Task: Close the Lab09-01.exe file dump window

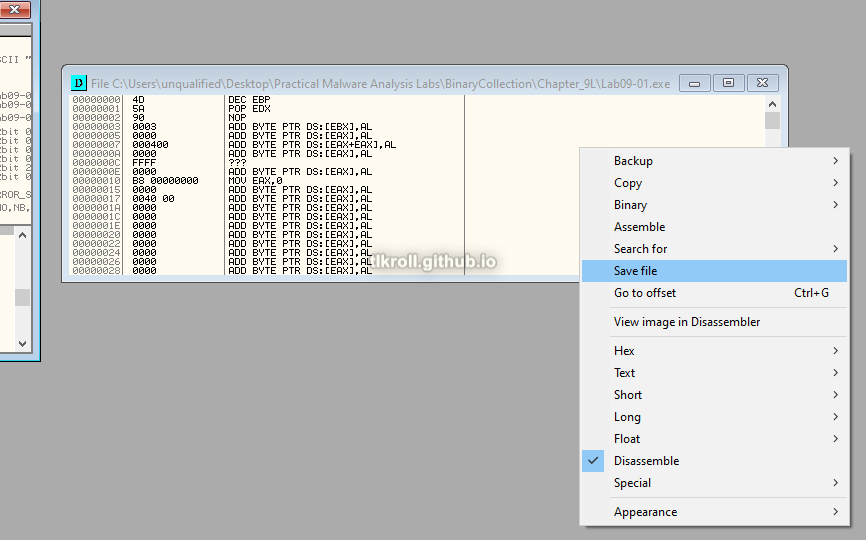Action: [x=762, y=83]
